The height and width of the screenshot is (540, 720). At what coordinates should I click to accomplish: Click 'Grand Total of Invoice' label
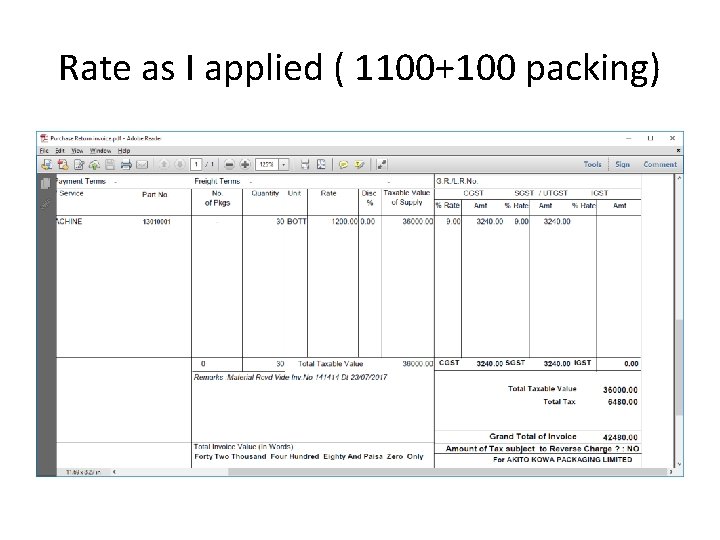point(533,436)
